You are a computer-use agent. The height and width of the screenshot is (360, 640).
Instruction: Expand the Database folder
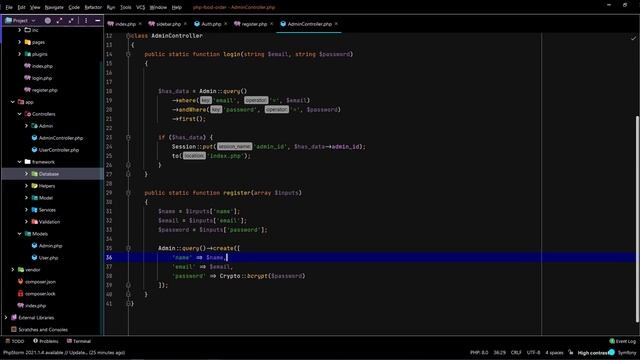(26, 174)
